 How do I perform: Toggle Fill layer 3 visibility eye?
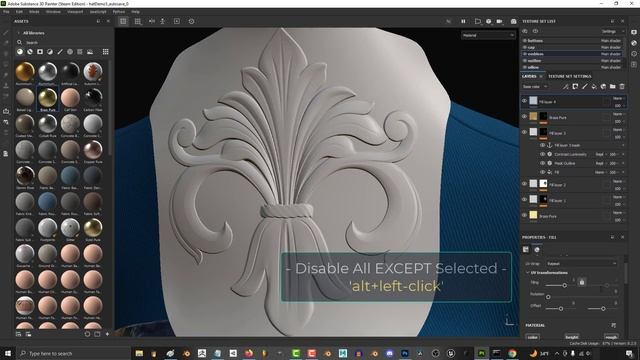524,132
